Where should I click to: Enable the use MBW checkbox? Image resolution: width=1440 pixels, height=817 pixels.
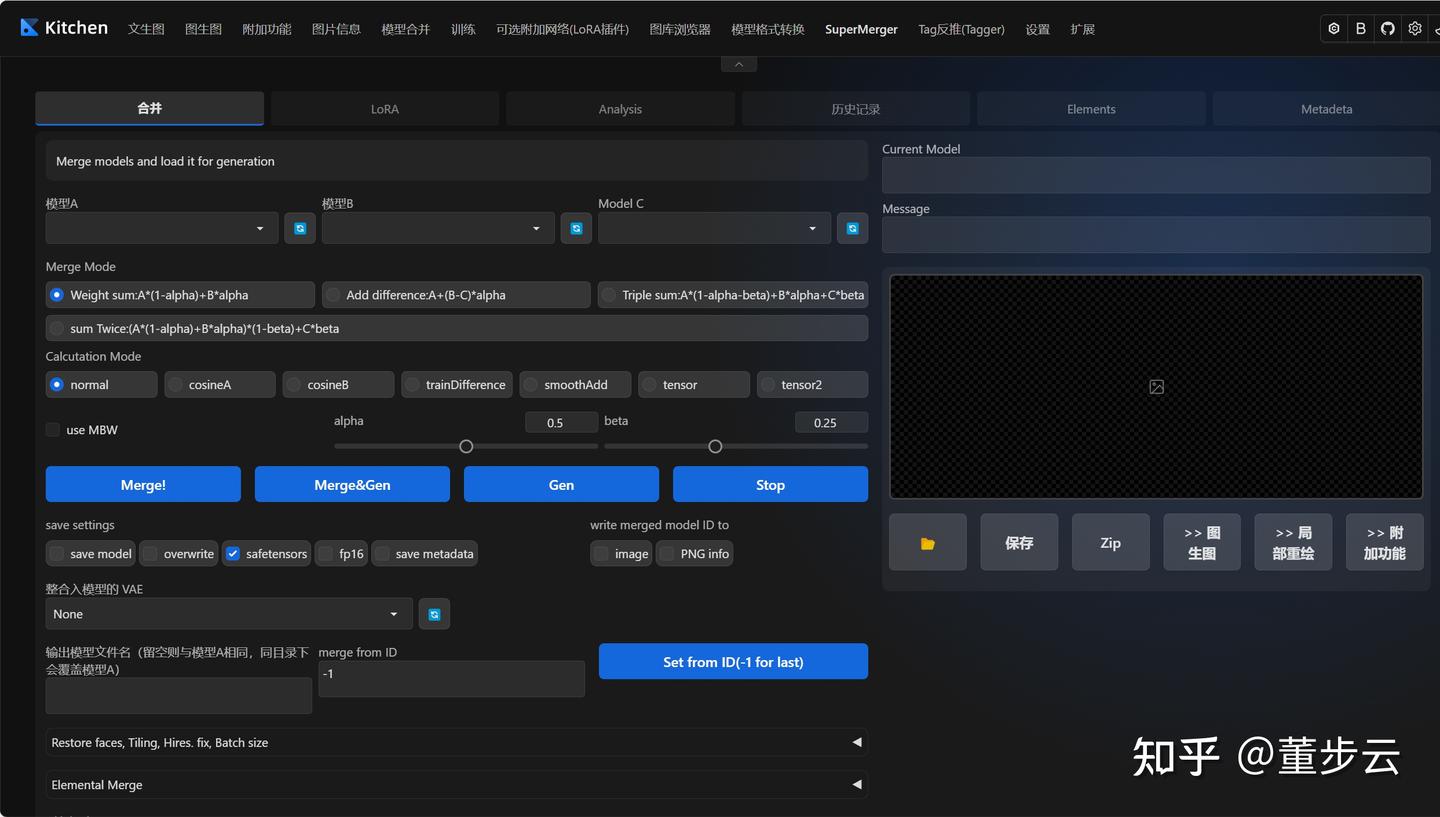53,430
